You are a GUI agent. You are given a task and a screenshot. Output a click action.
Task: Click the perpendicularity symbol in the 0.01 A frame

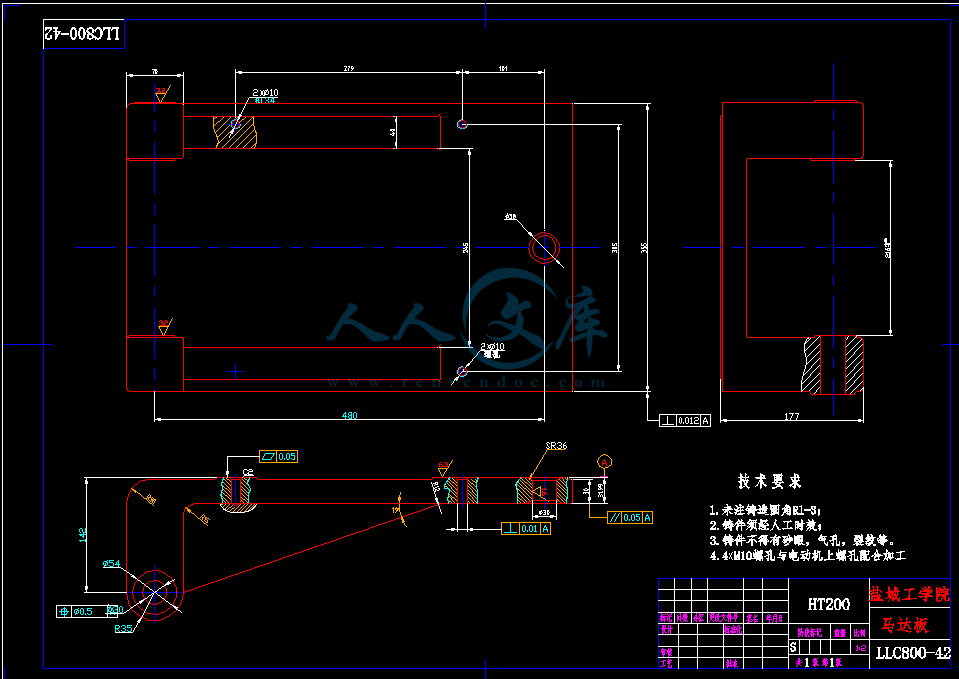coord(512,528)
